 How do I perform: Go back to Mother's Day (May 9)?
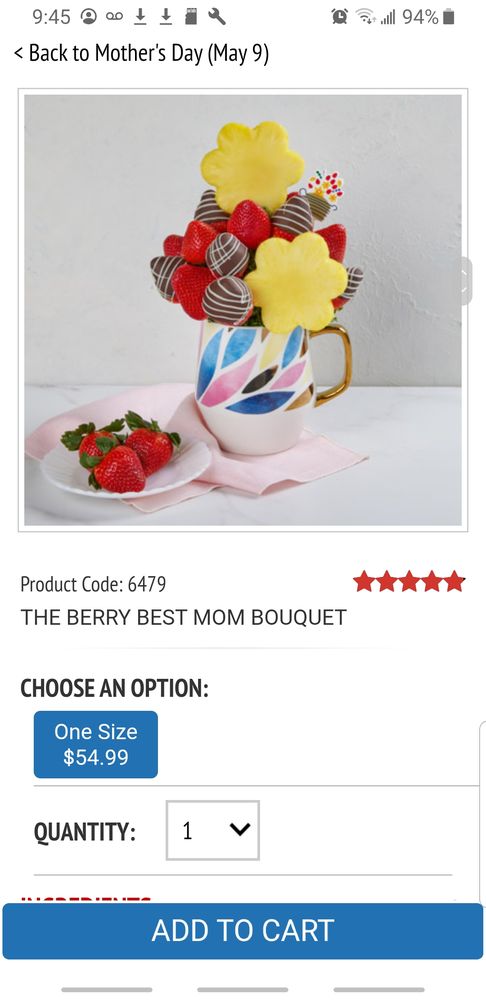141,53
